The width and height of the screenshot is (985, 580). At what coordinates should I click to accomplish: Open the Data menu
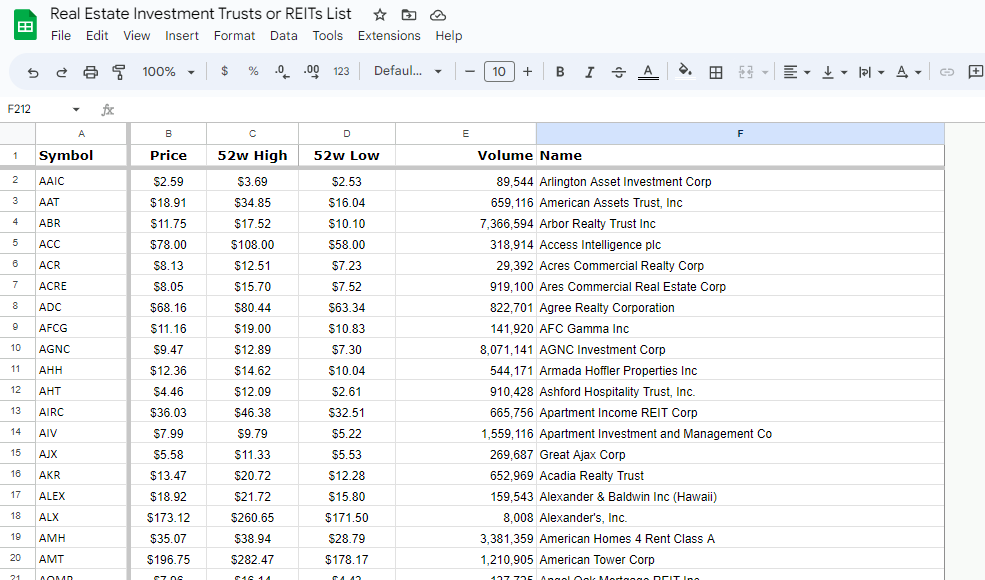click(x=284, y=36)
